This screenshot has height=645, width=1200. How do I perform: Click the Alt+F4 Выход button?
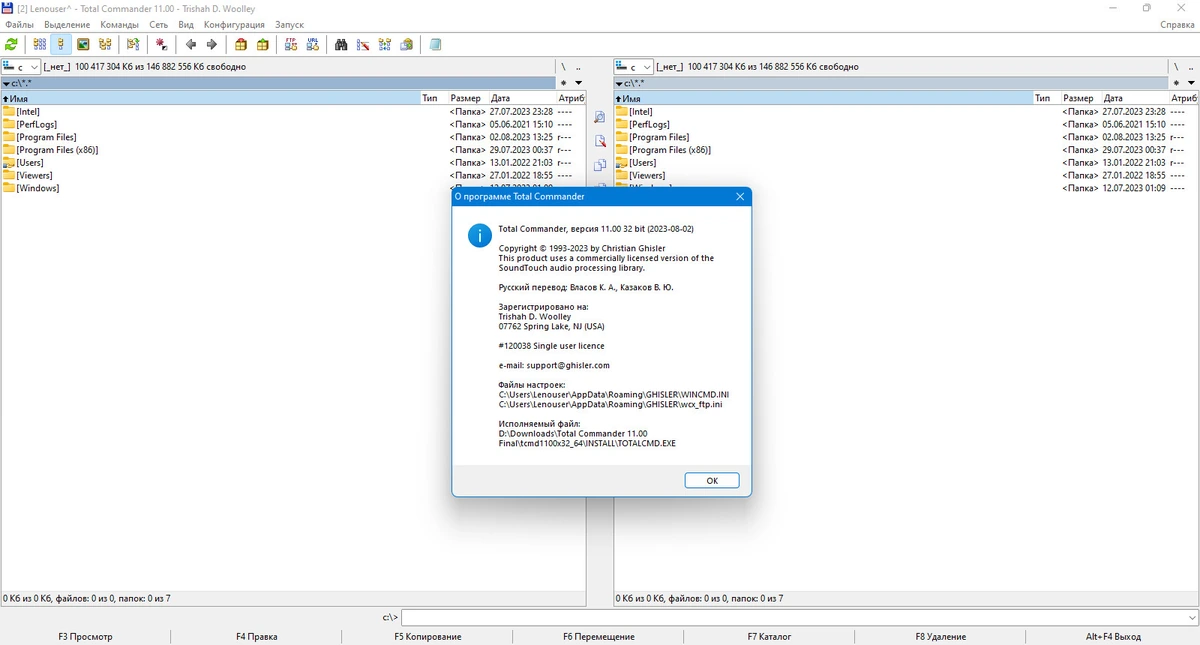pyautogui.click(x=1113, y=636)
